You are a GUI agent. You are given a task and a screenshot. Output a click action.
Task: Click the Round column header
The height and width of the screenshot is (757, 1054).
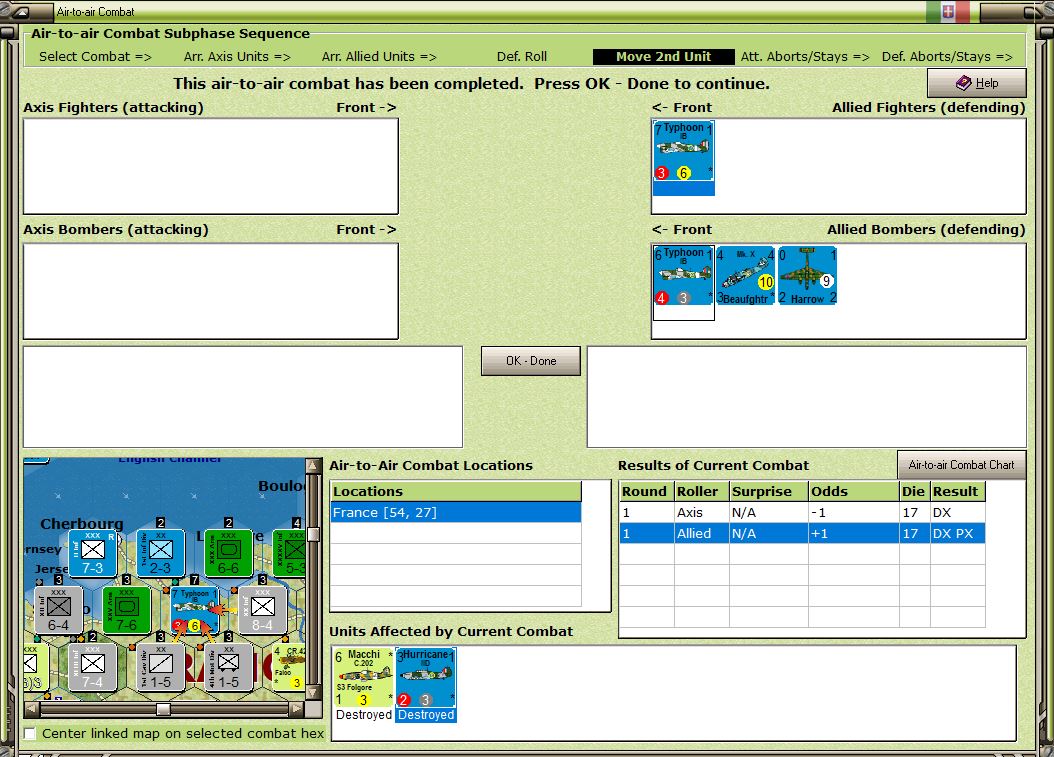[x=646, y=491]
